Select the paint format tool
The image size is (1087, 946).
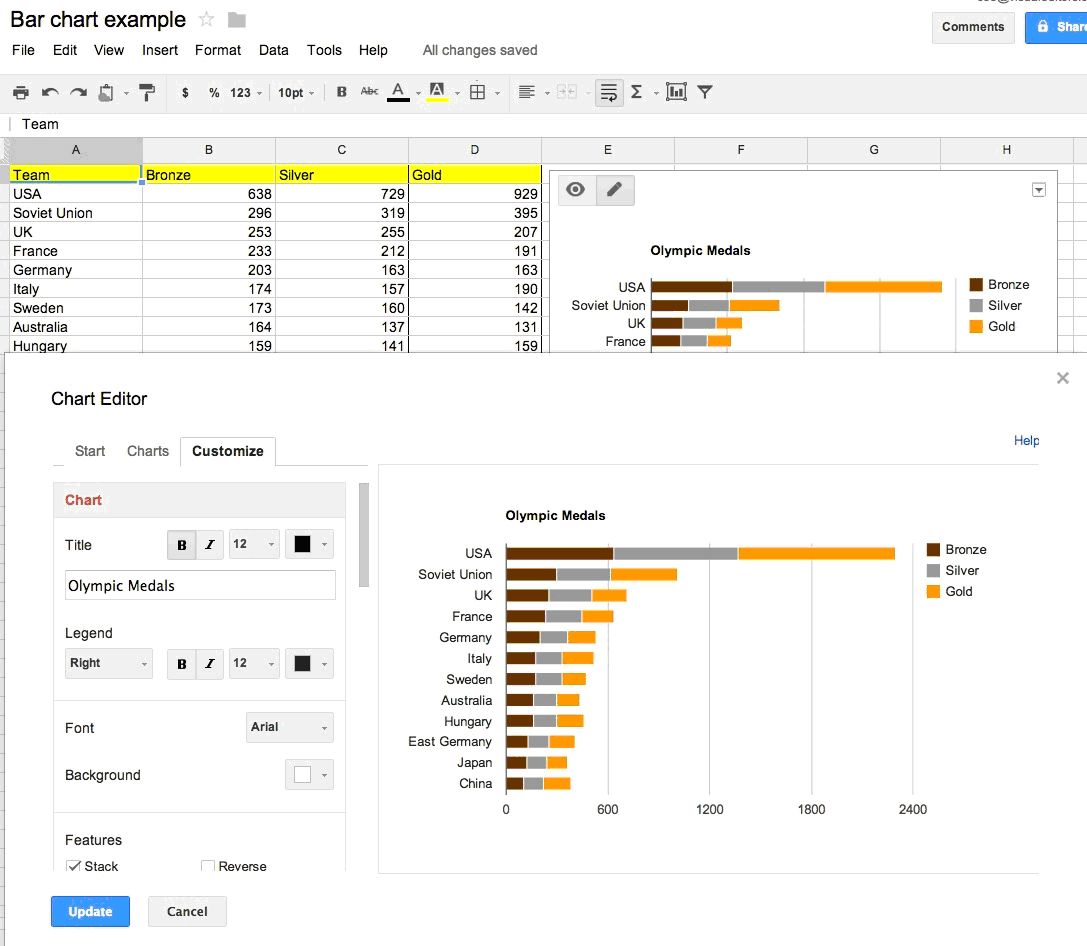(x=147, y=92)
